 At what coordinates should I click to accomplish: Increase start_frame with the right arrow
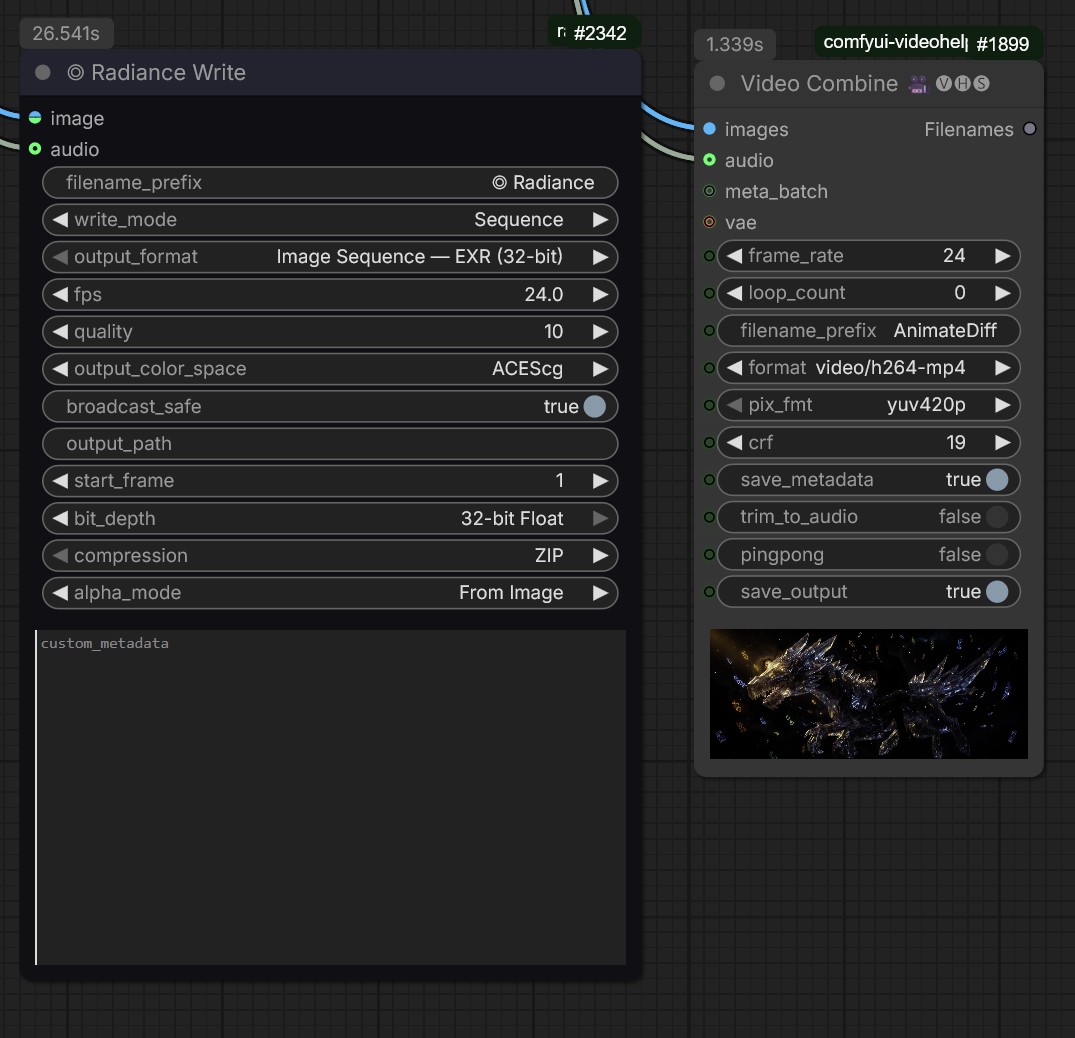coord(601,481)
